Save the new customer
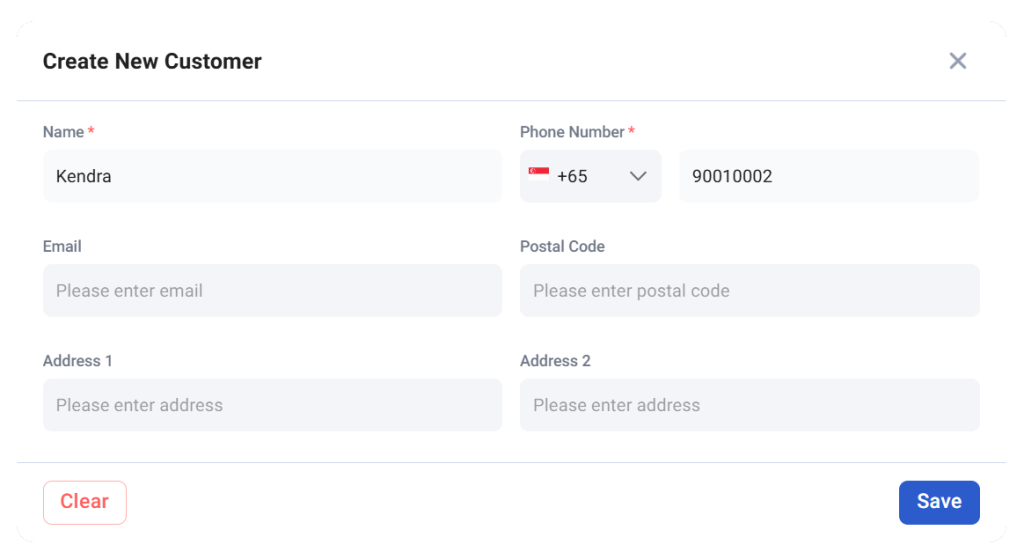1024x552 pixels. tap(939, 502)
